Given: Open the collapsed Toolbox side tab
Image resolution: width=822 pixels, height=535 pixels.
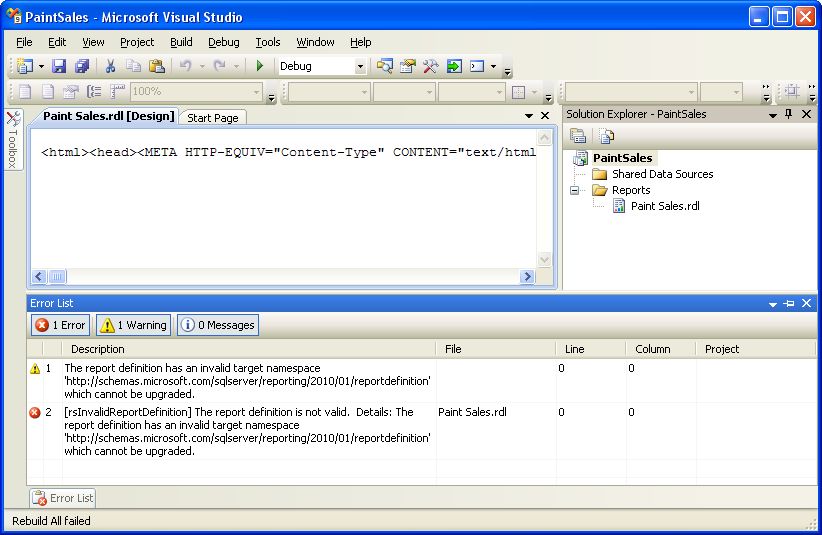Looking at the screenshot, I should [13, 140].
